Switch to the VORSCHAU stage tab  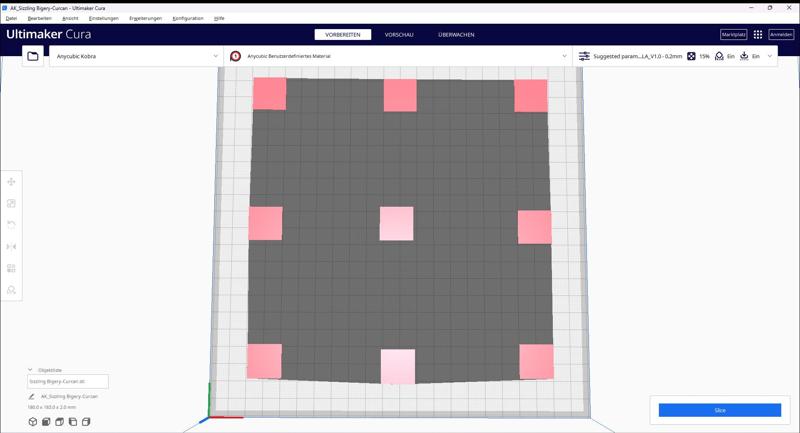point(399,34)
